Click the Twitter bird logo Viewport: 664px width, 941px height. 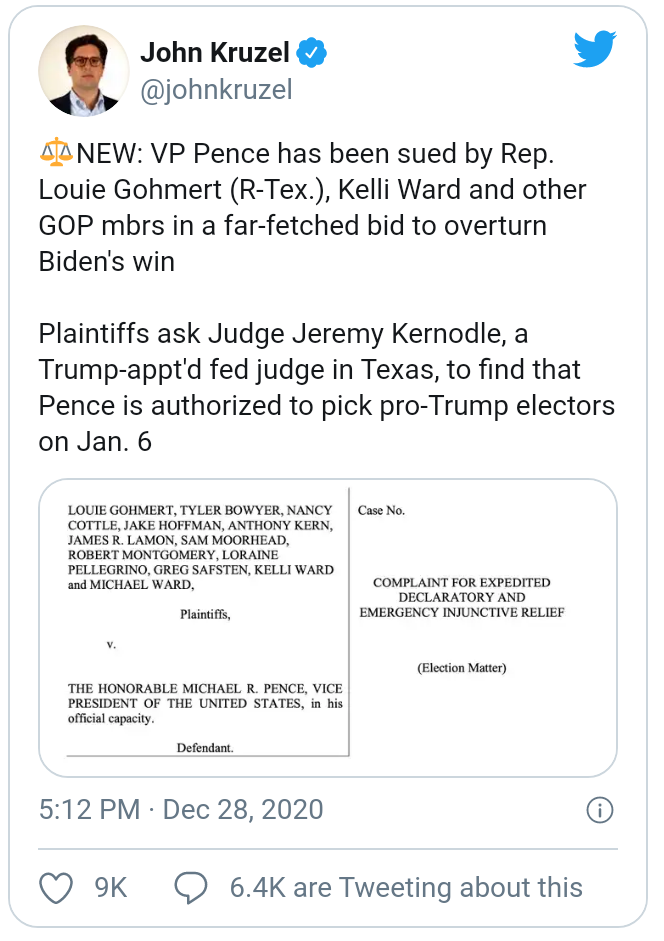coord(595,49)
